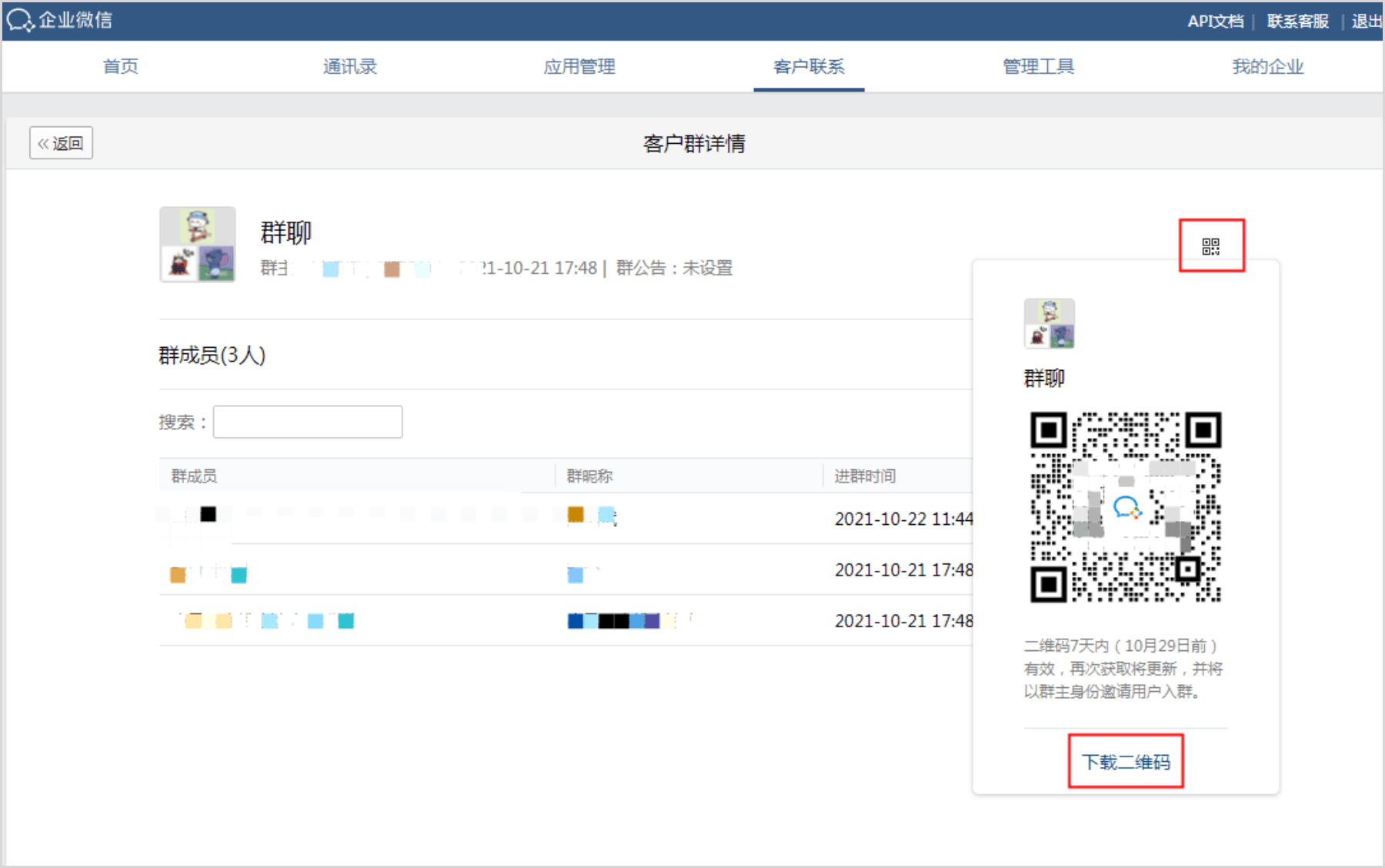The width and height of the screenshot is (1385, 868).
Task: Click the 联系客服 link
Action: click(1297, 22)
